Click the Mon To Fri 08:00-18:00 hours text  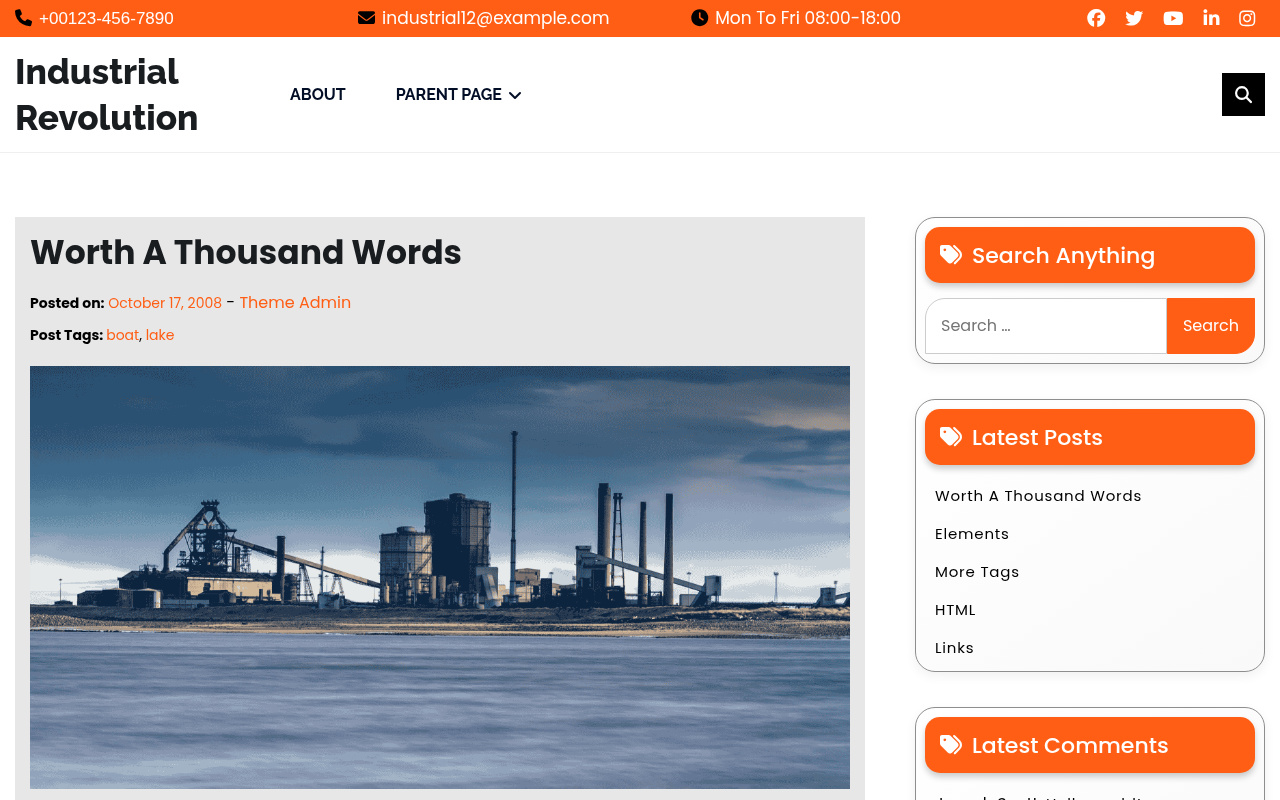click(x=808, y=18)
